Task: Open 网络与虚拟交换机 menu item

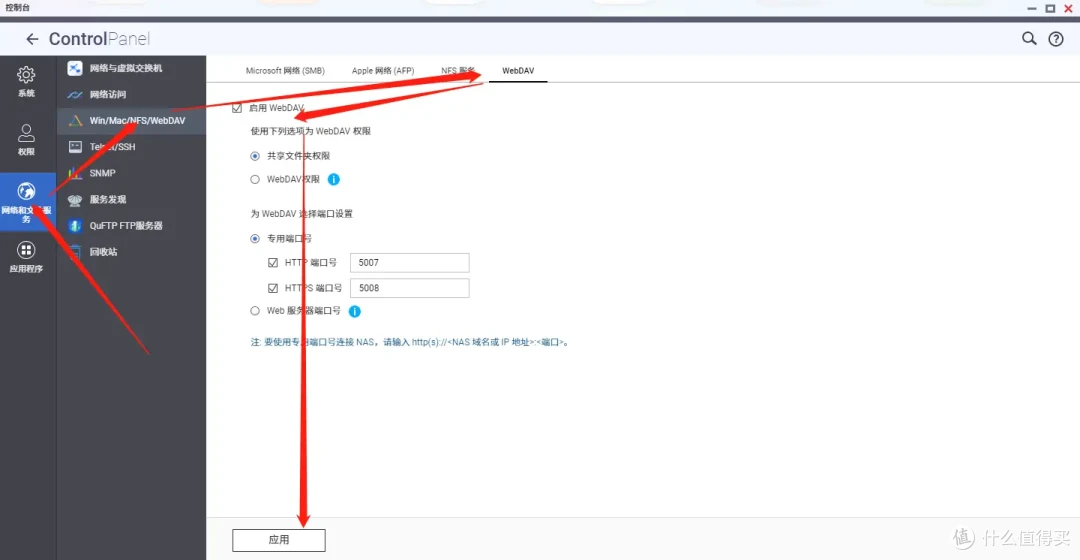Action: tap(132, 68)
